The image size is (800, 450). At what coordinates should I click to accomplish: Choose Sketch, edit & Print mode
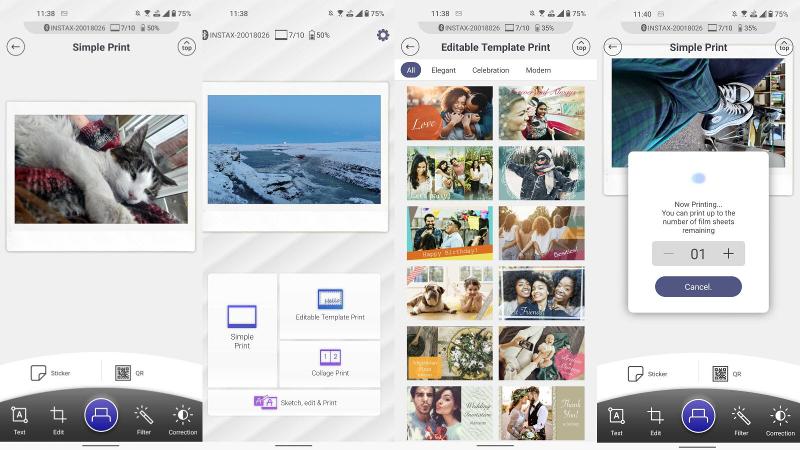294,403
